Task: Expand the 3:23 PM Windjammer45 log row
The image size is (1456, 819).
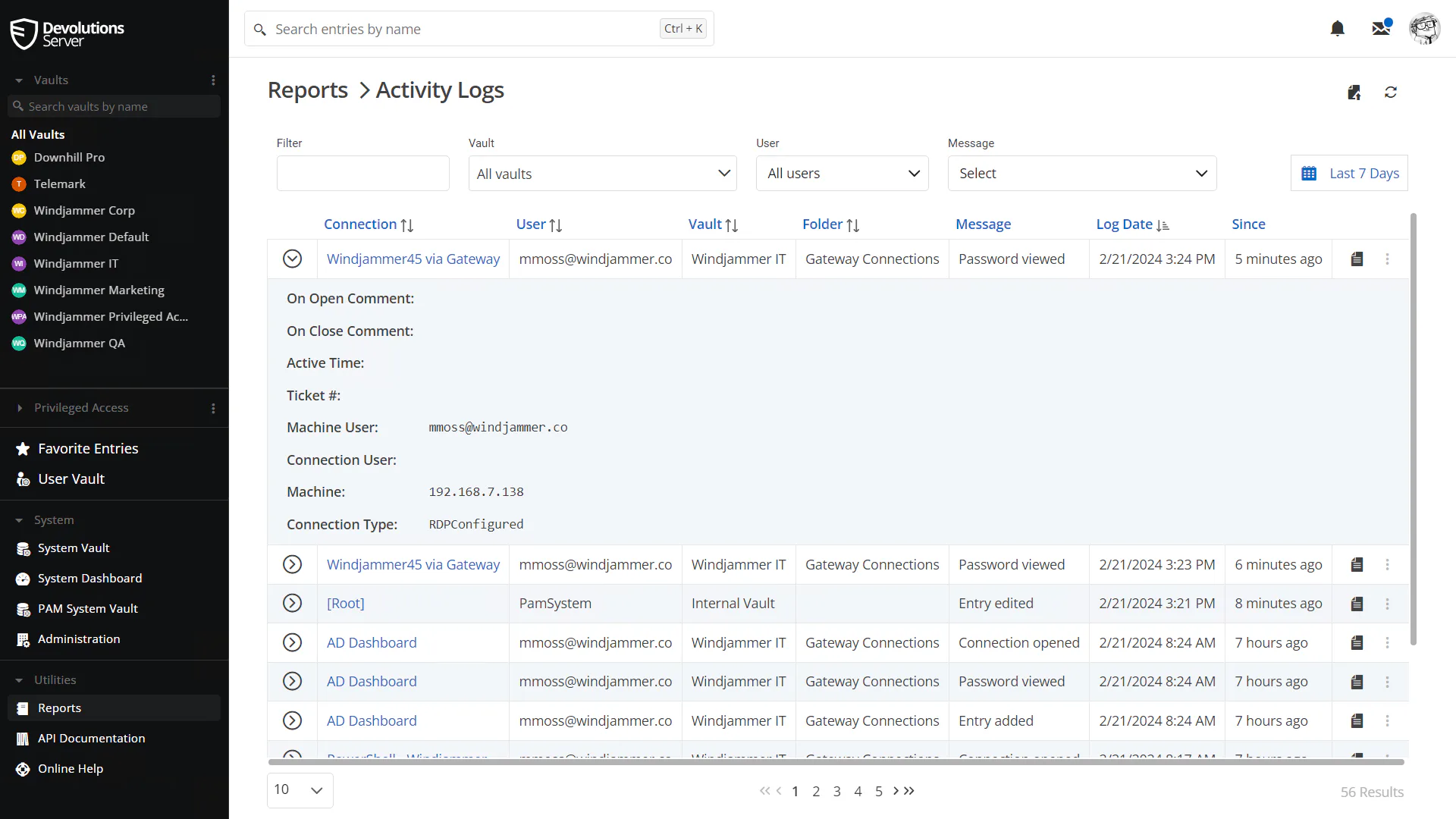Action: pyautogui.click(x=292, y=565)
